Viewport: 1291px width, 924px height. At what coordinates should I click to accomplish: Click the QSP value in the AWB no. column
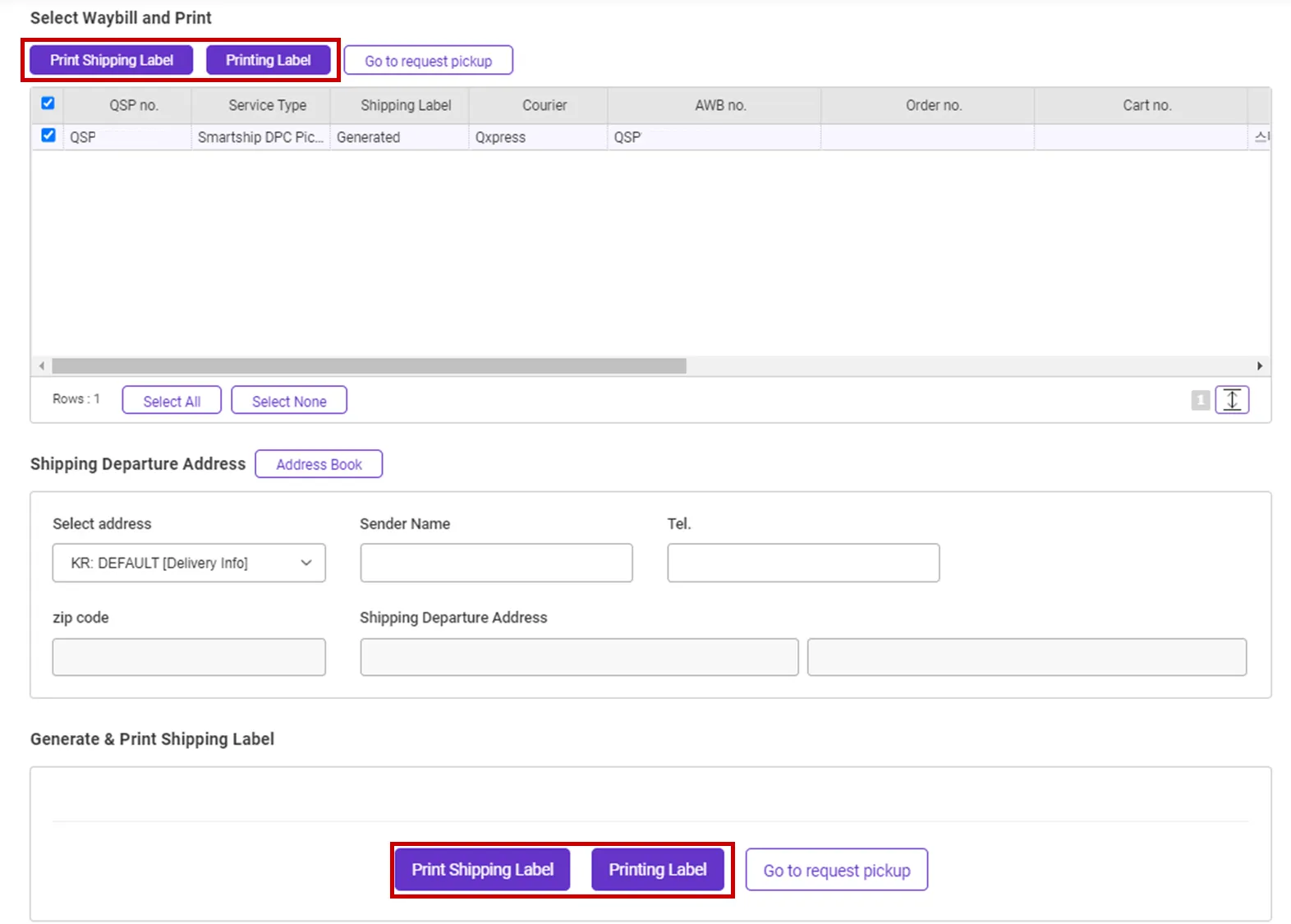pyautogui.click(x=627, y=137)
